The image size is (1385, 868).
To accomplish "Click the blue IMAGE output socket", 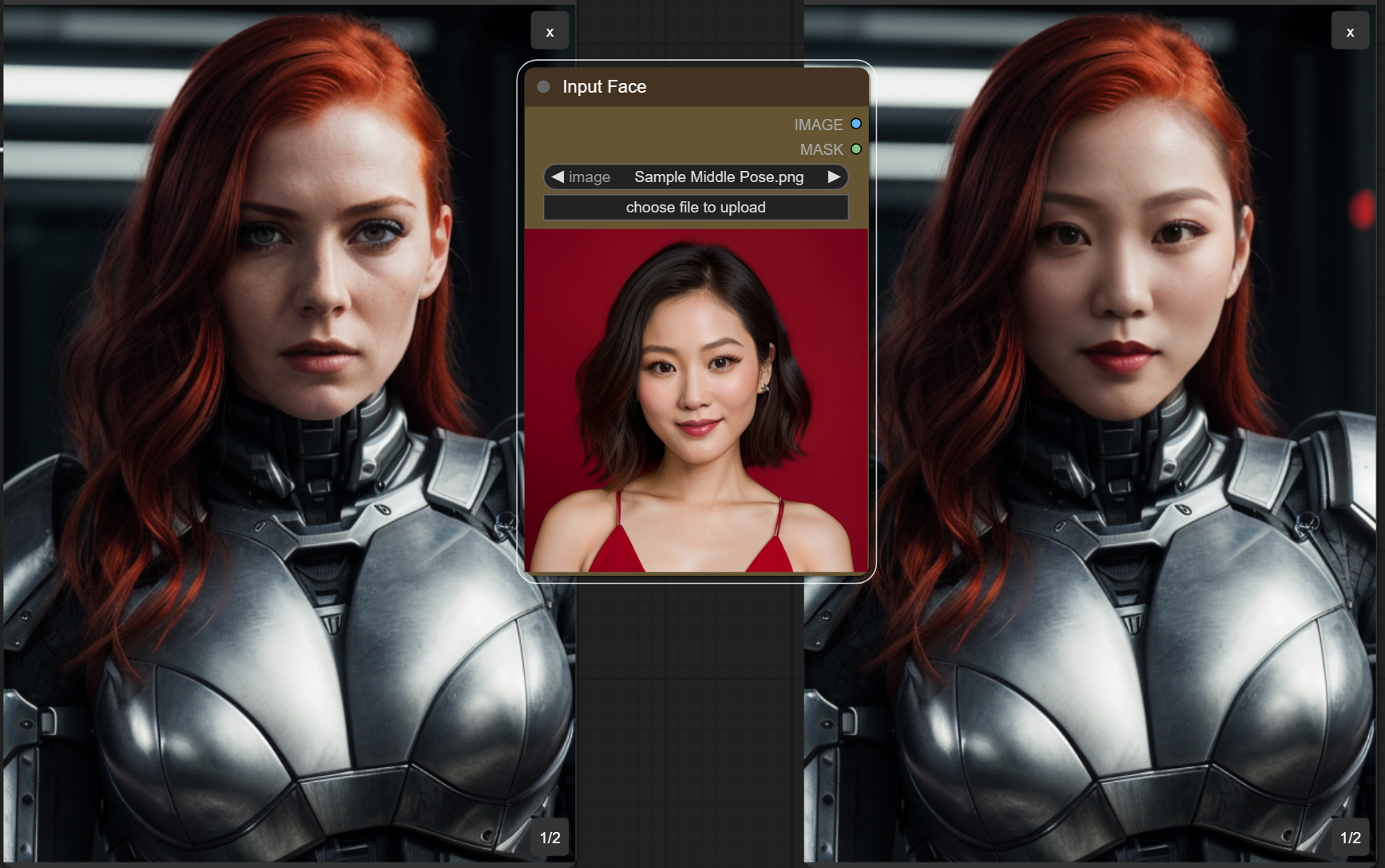I will (x=856, y=124).
